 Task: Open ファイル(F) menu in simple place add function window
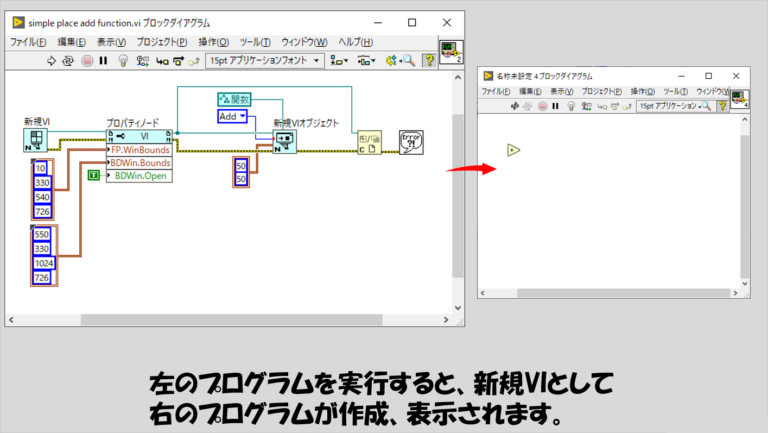[x=28, y=42]
